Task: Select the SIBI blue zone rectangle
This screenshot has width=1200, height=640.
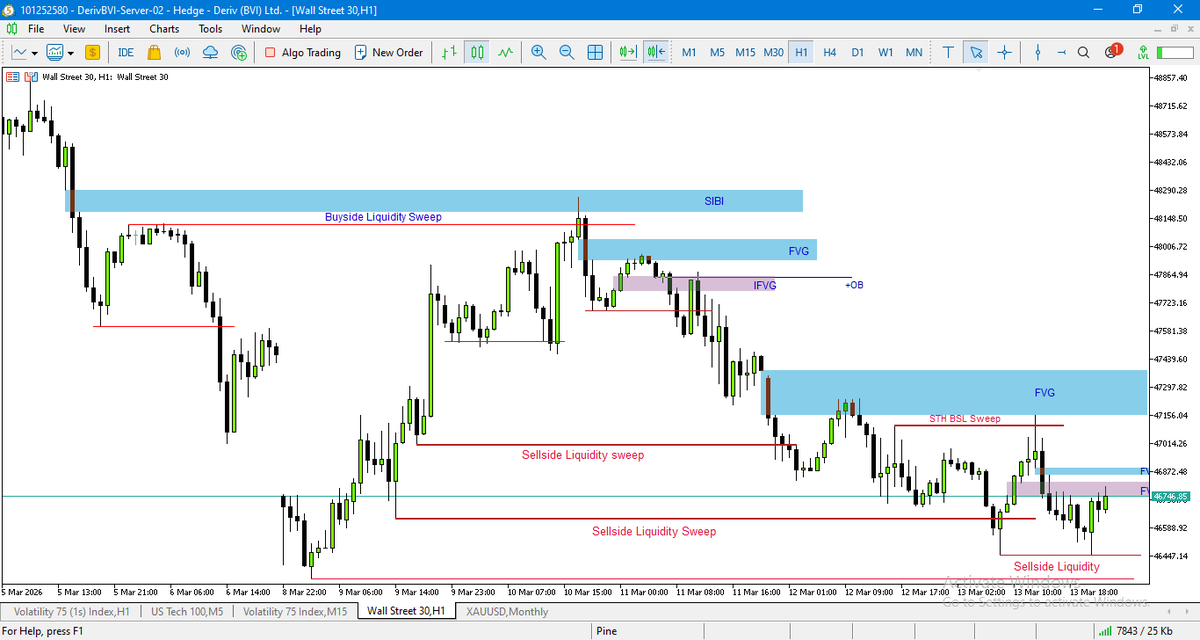Action: pyautogui.click(x=434, y=201)
